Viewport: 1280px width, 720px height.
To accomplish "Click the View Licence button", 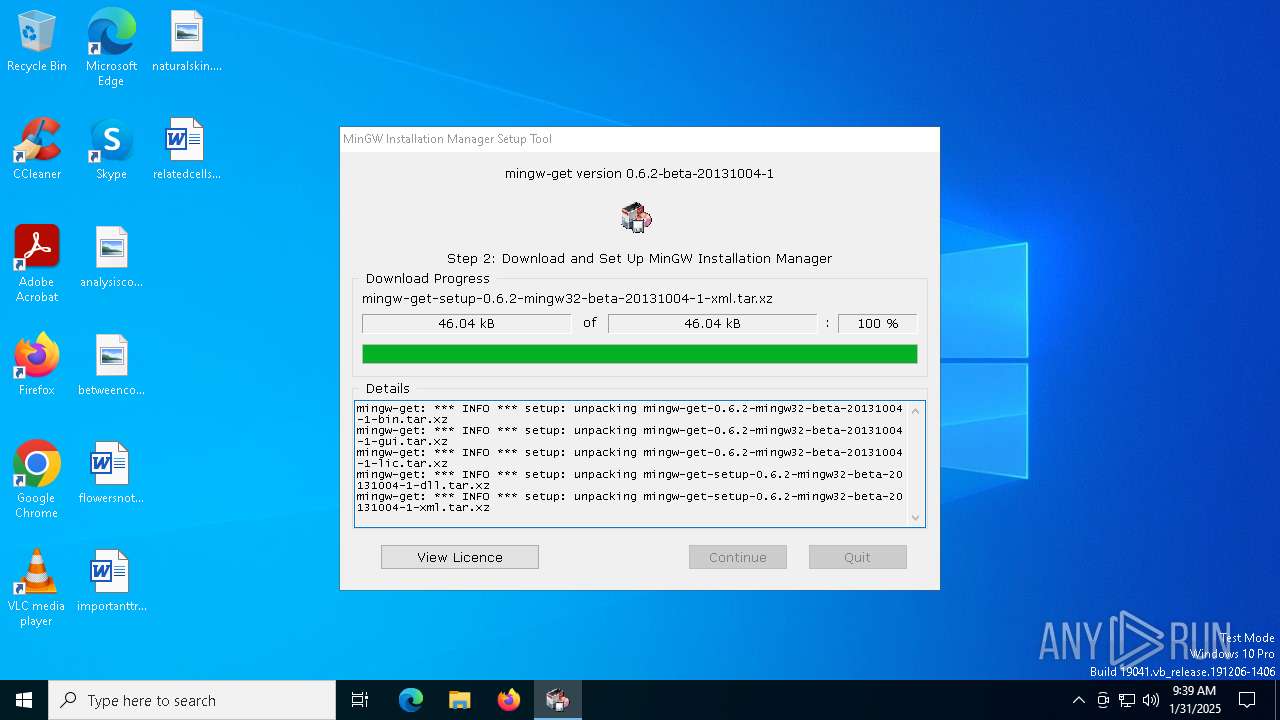I will (x=460, y=557).
